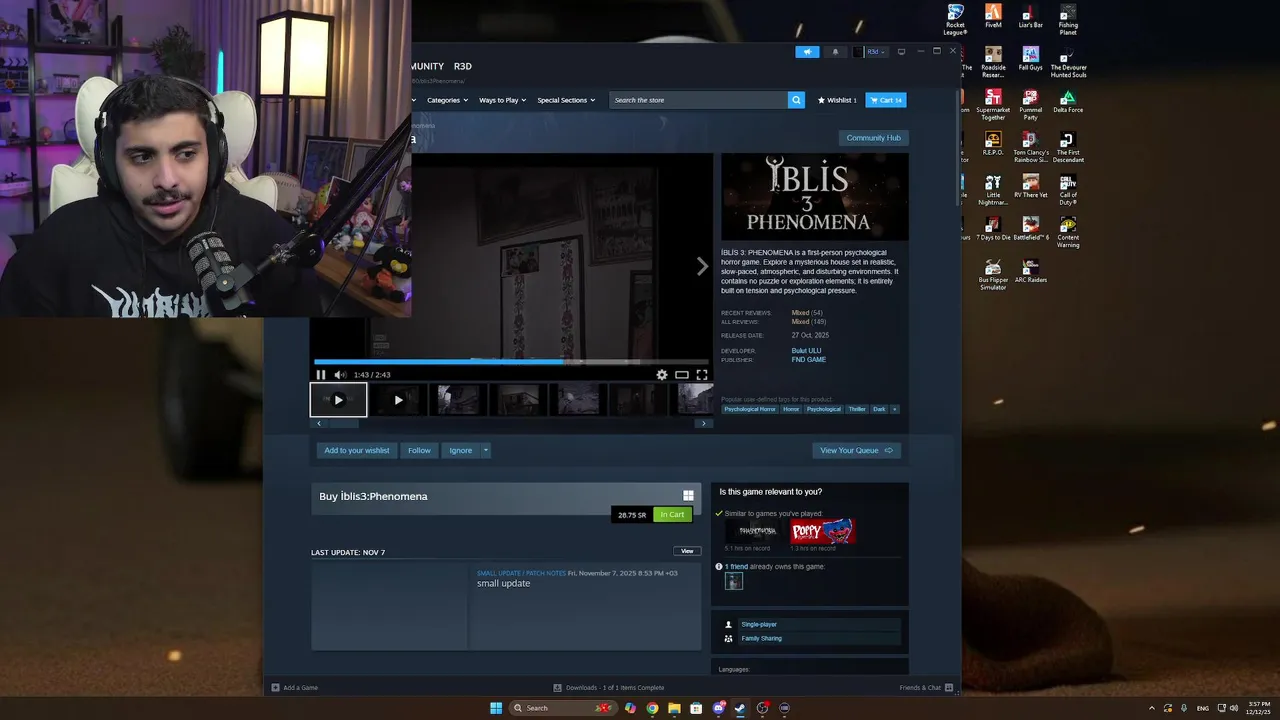Image resolution: width=1280 pixels, height=720 pixels.
Task: Open File Explorer from taskbar
Action: 674,708
